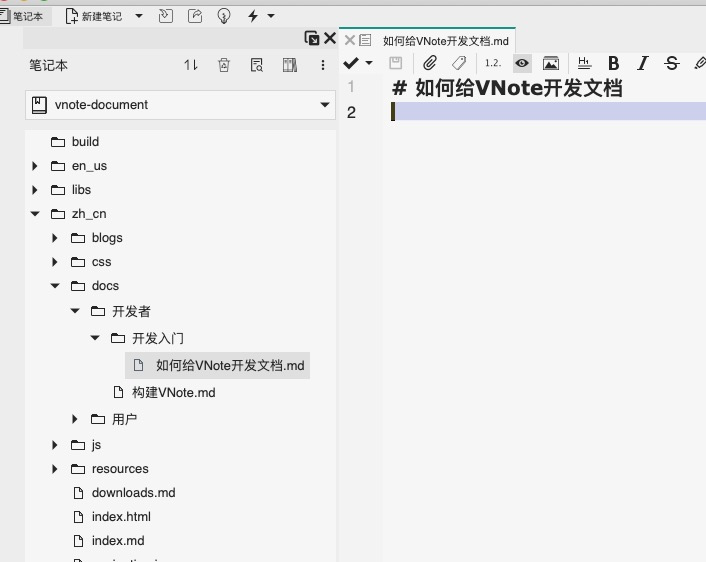Click the save disk icon
This screenshot has height=562, width=706.
coord(395,63)
